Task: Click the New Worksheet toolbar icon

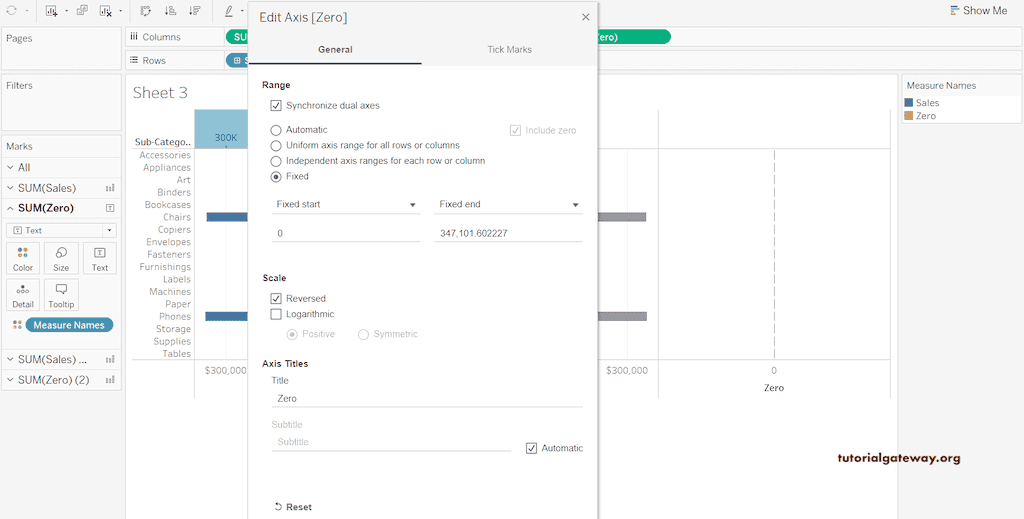Action: point(51,11)
